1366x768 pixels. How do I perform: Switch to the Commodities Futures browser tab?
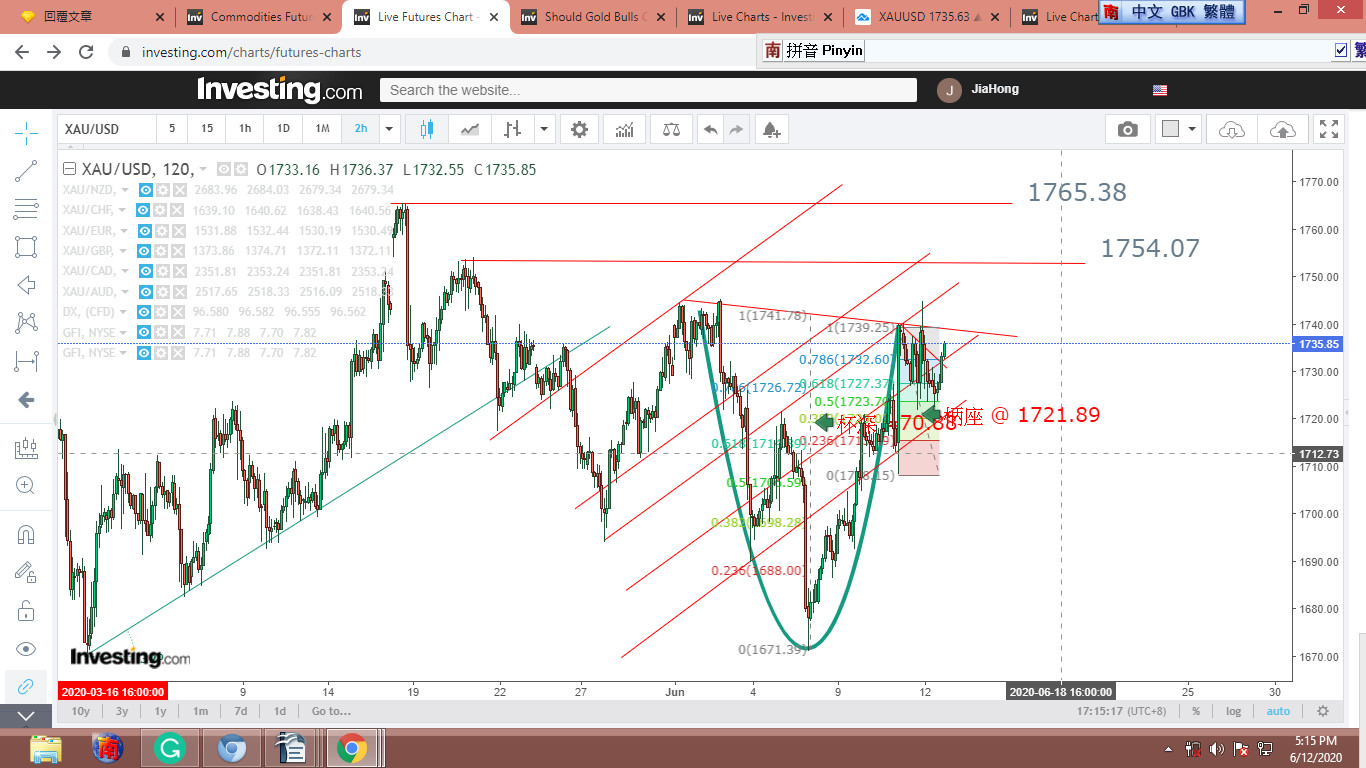(x=259, y=17)
